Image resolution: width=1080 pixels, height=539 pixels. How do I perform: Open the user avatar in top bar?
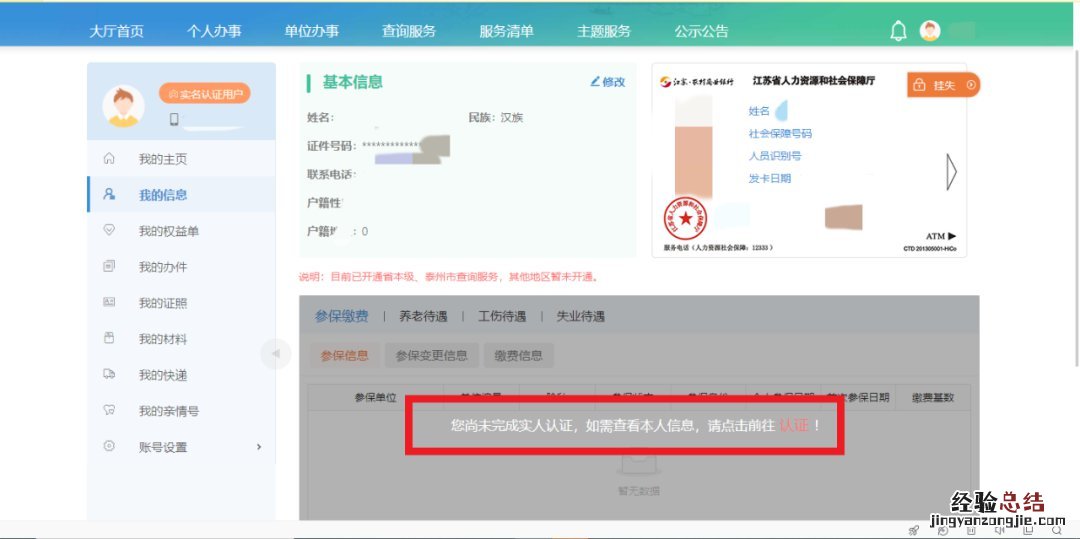pos(930,31)
